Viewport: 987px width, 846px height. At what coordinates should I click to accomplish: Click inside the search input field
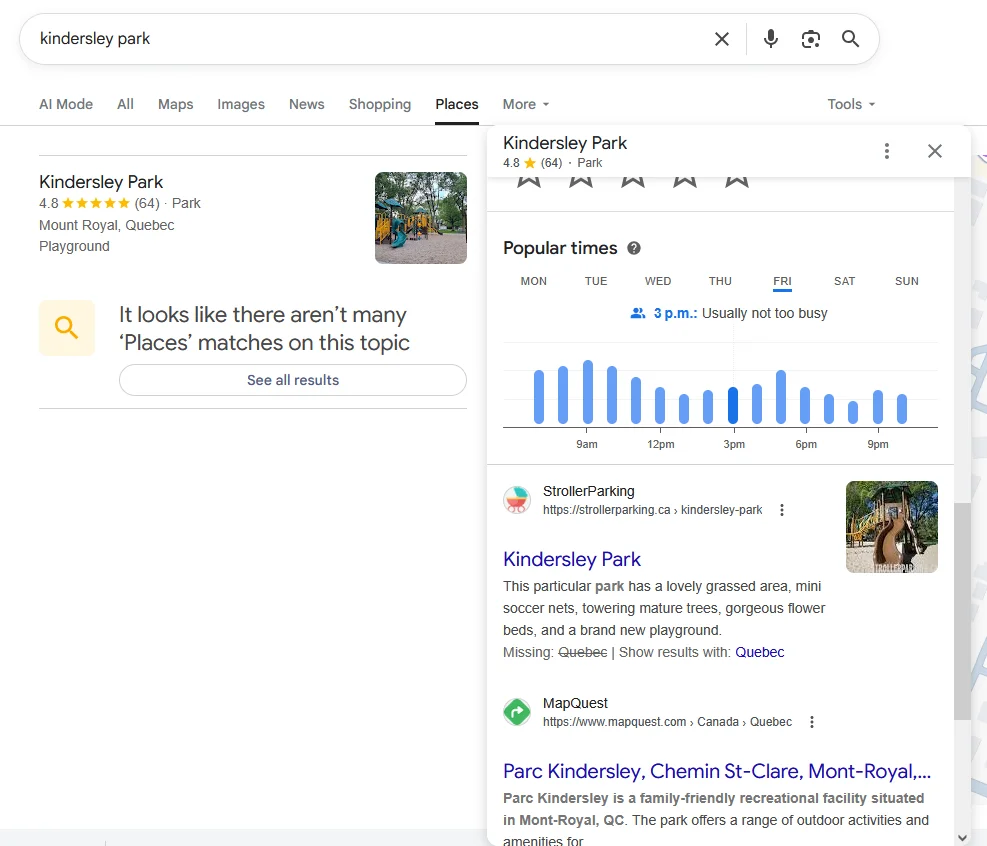coord(371,39)
